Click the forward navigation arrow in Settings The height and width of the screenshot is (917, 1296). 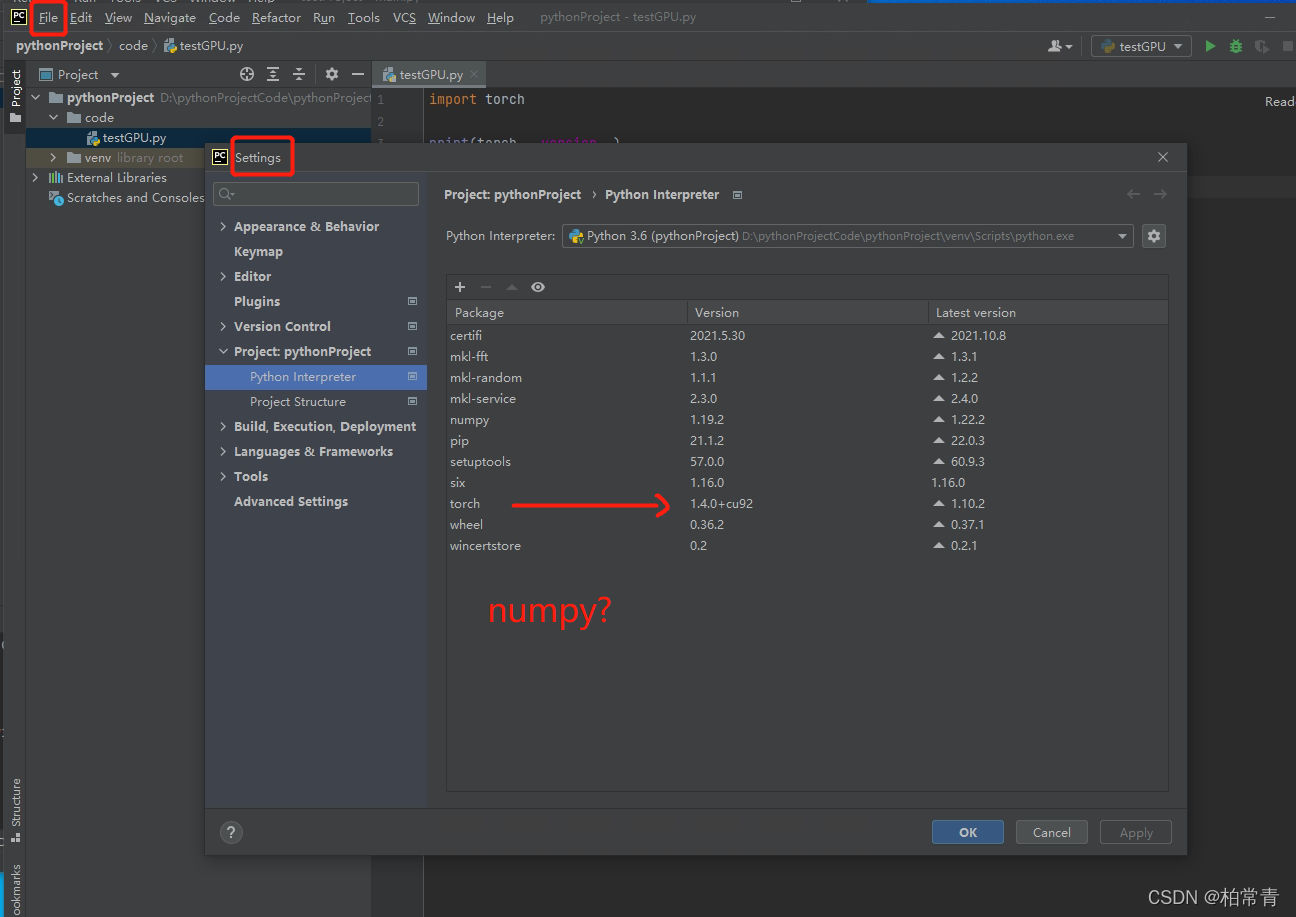(1160, 194)
